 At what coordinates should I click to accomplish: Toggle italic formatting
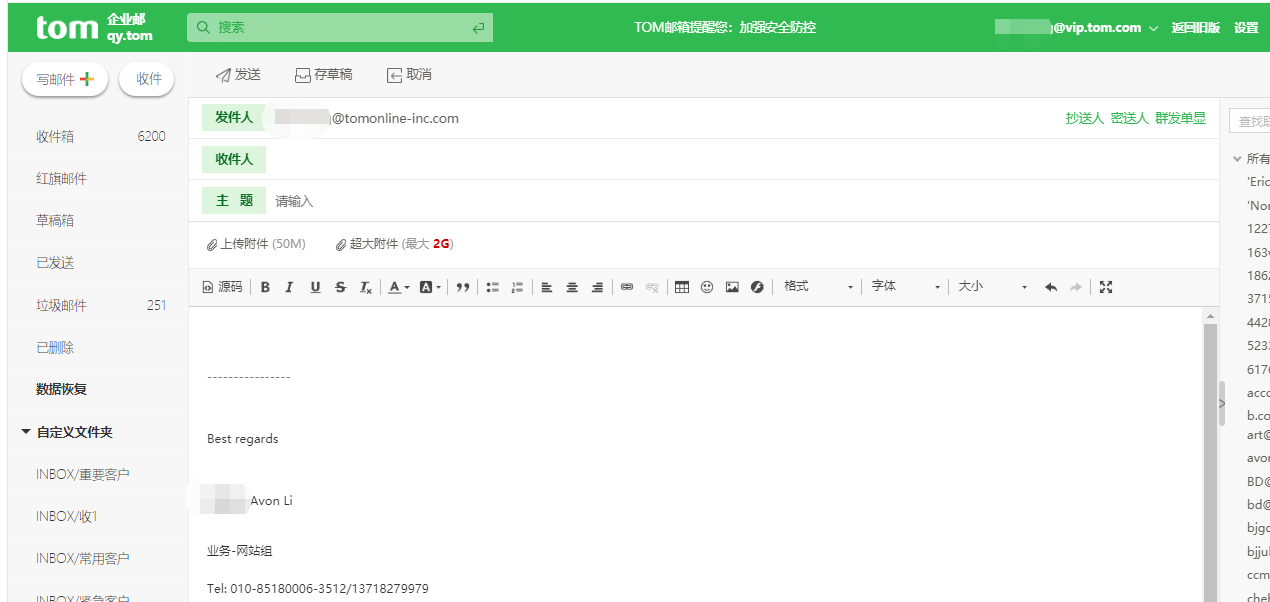(289, 287)
